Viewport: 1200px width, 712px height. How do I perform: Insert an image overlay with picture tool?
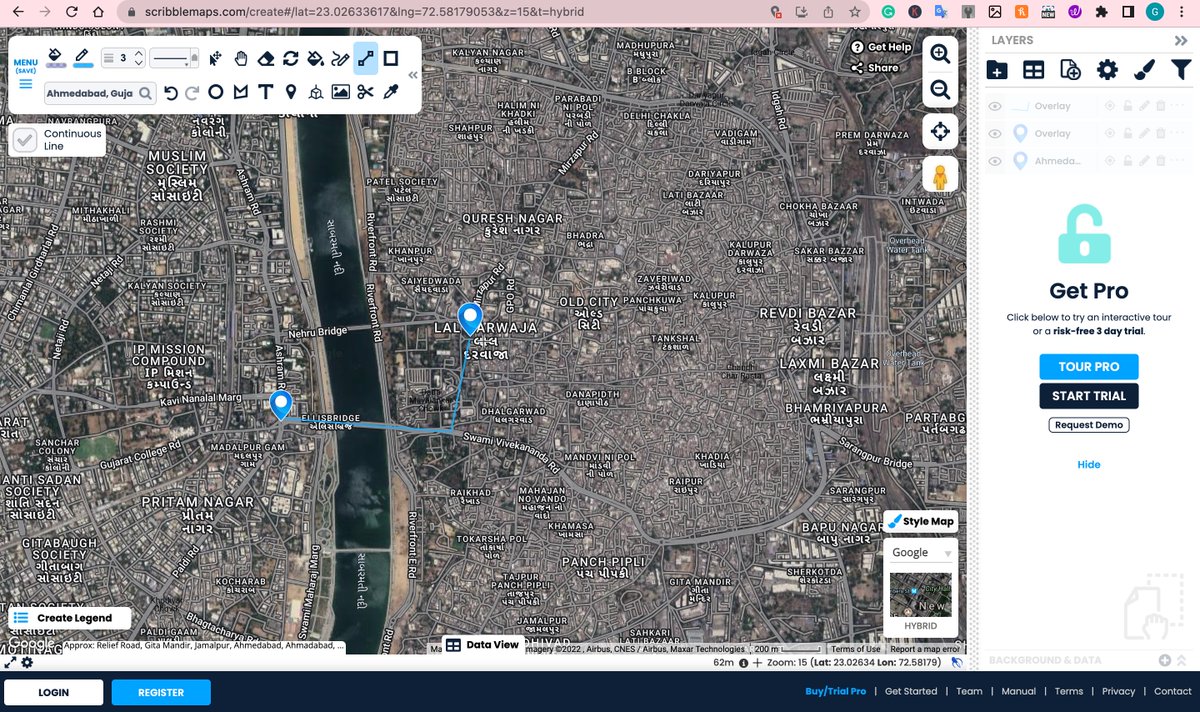tap(341, 92)
